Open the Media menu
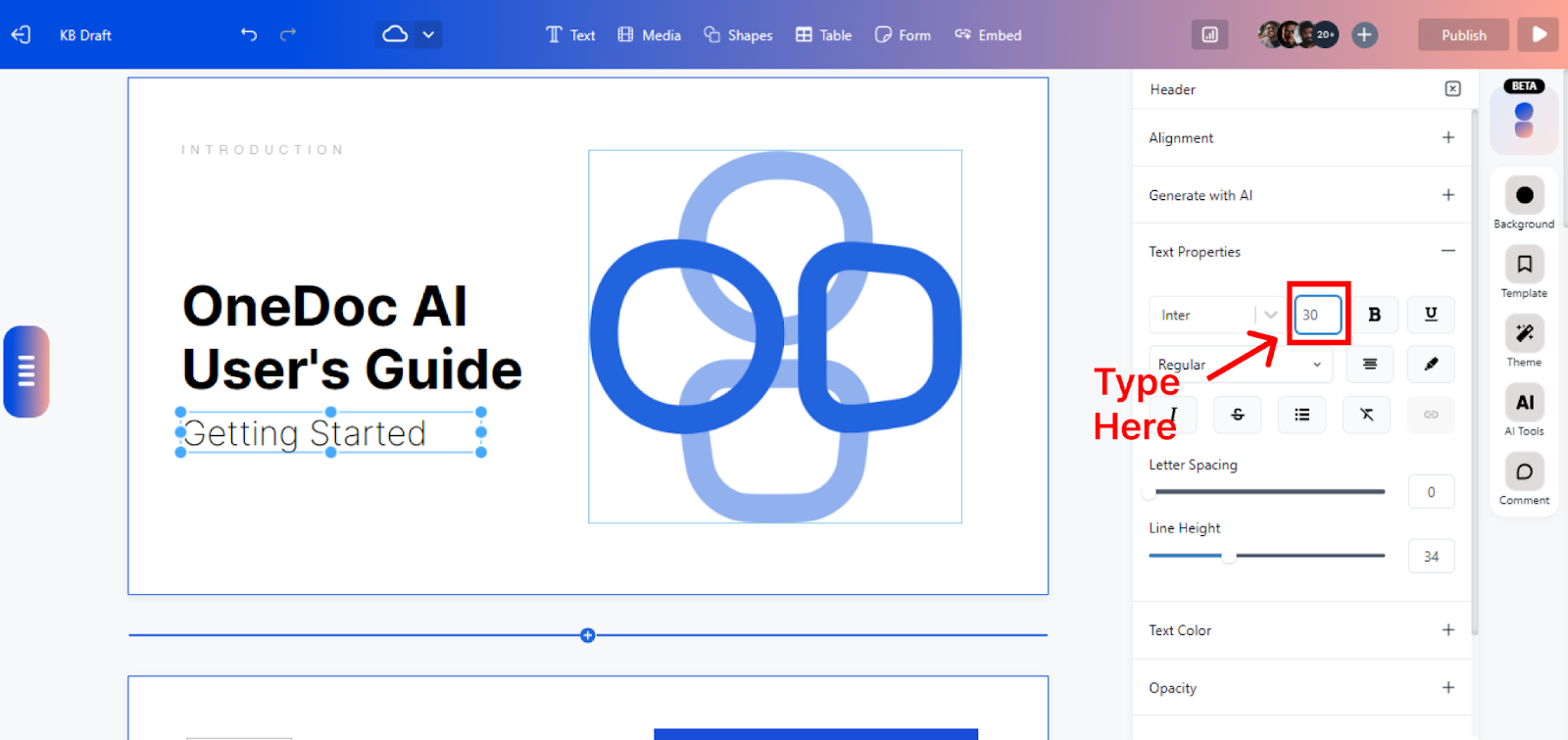 point(649,34)
